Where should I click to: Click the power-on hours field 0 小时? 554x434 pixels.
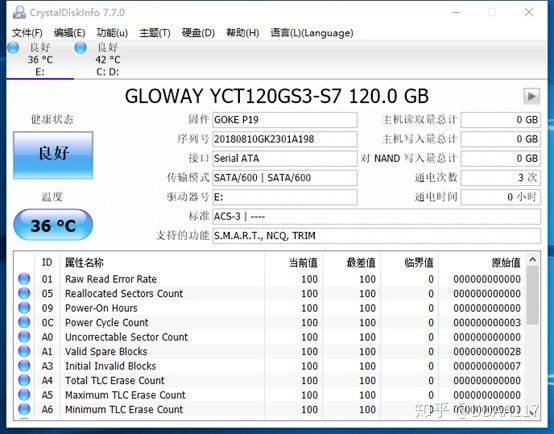click(501, 197)
